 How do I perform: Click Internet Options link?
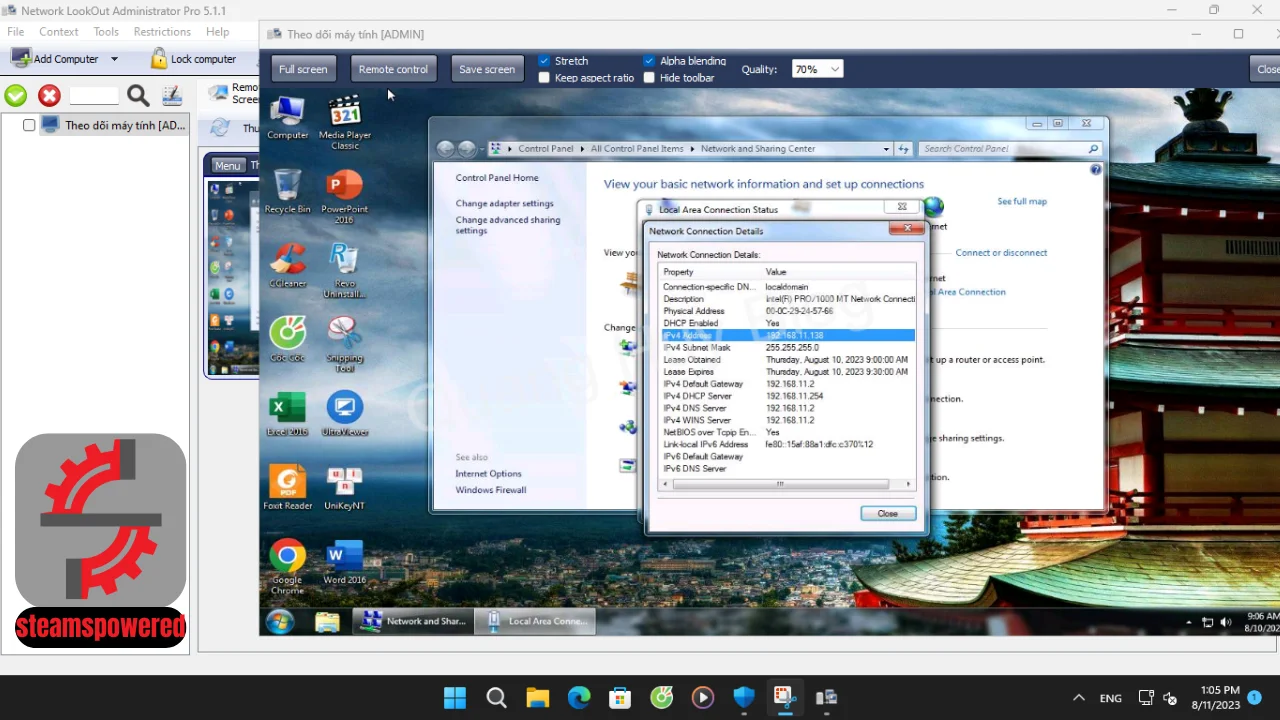click(x=488, y=474)
